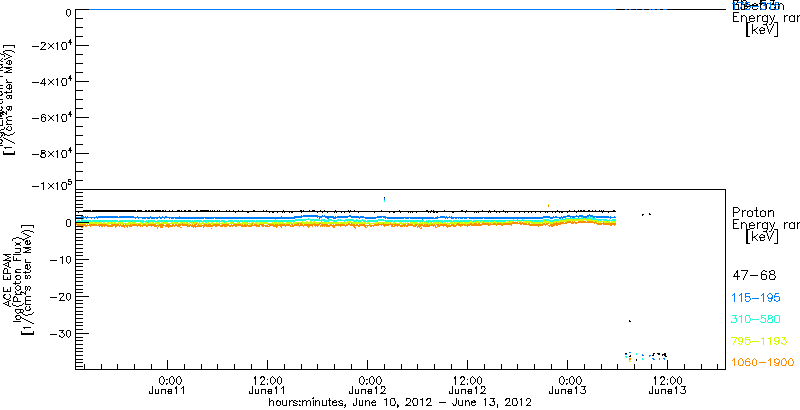The image size is (800, 410).
Task: Click the 12:00 June11 tick label
Action: [267, 385]
